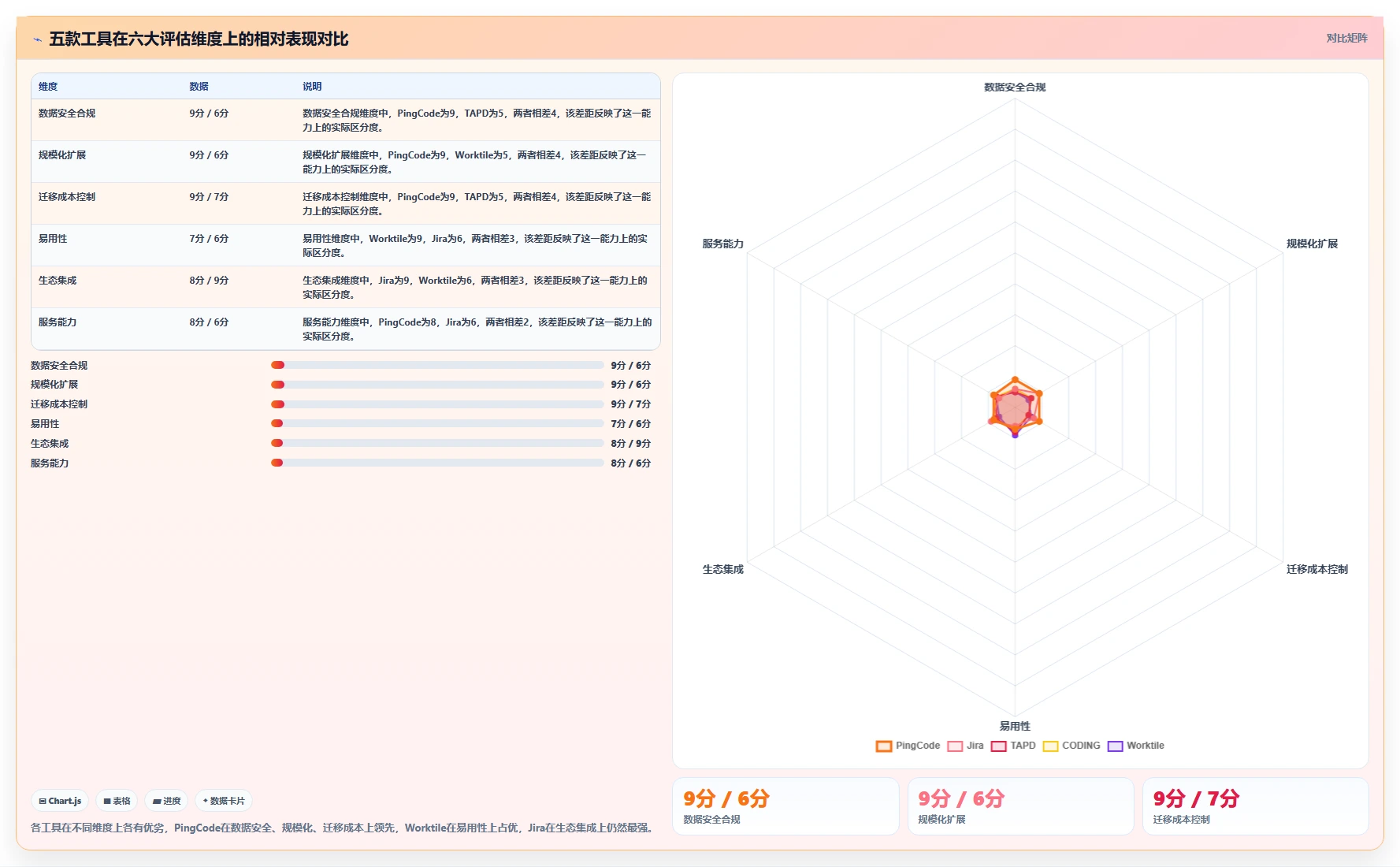Viewport: 1400px width, 867px height.
Task: Click the small icon before the header title
Action: (37, 39)
